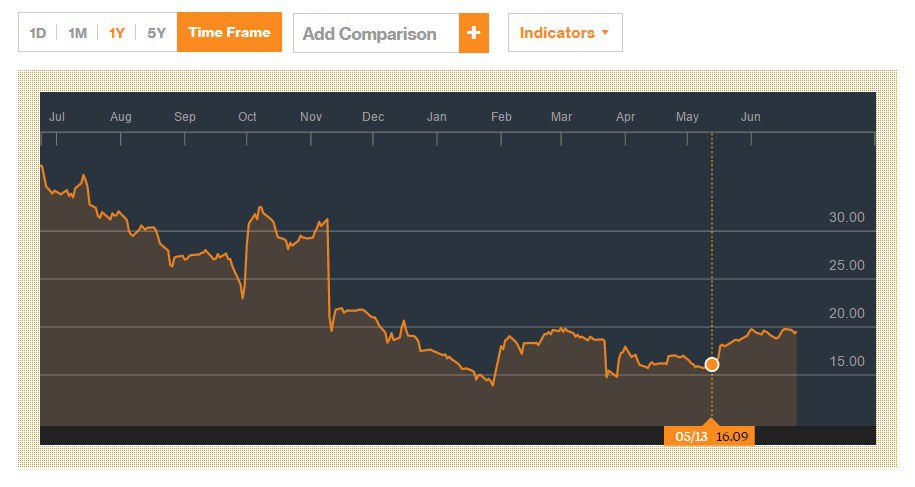Image resolution: width=915 pixels, height=487 pixels.
Task: Open the Indicators dropdown
Action: point(565,33)
